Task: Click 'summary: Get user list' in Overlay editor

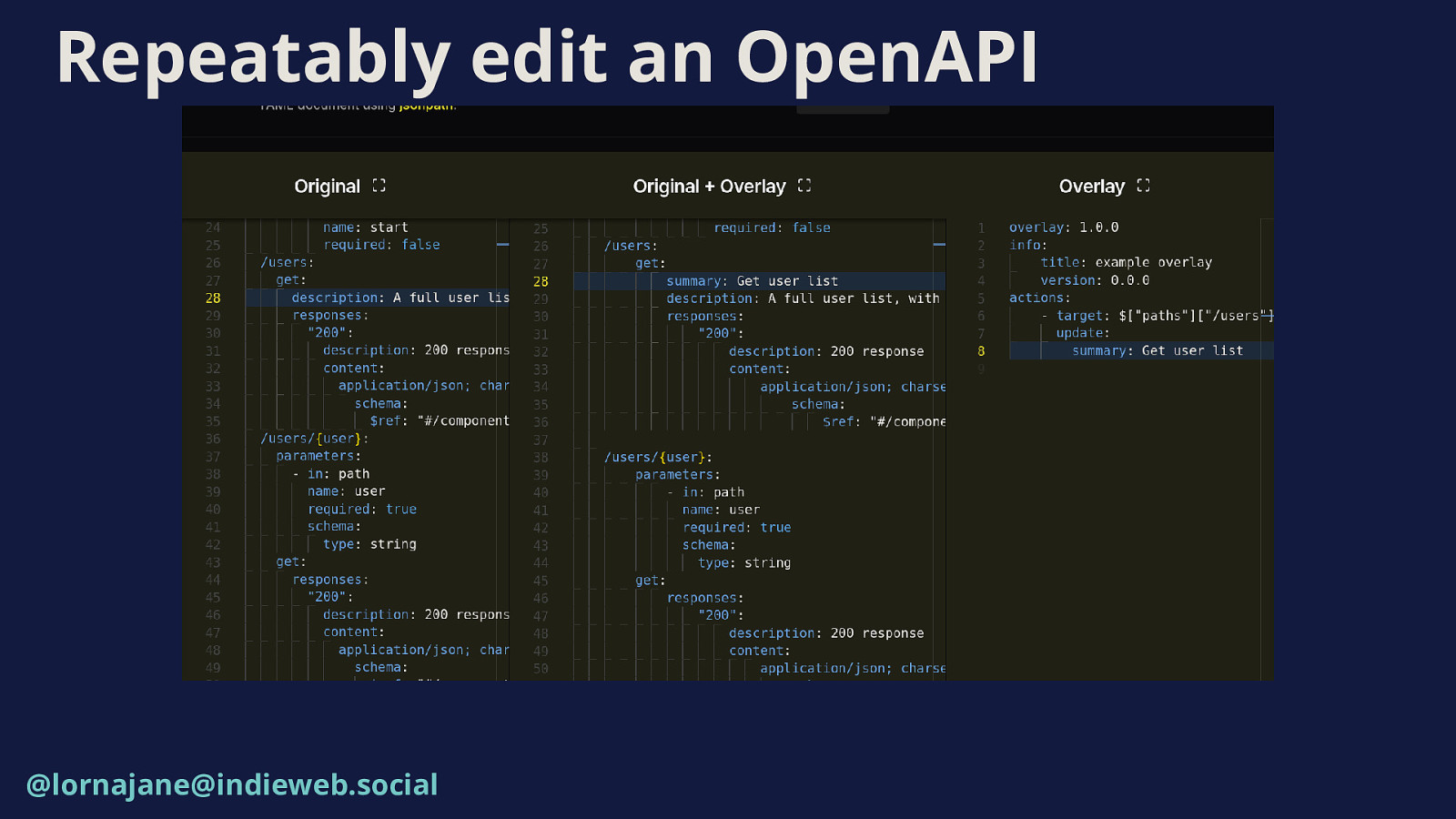Action: 1158,350
